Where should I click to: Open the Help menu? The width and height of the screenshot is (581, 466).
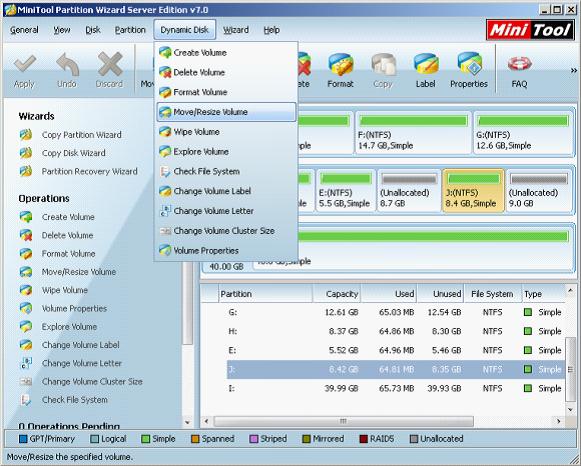272,30
